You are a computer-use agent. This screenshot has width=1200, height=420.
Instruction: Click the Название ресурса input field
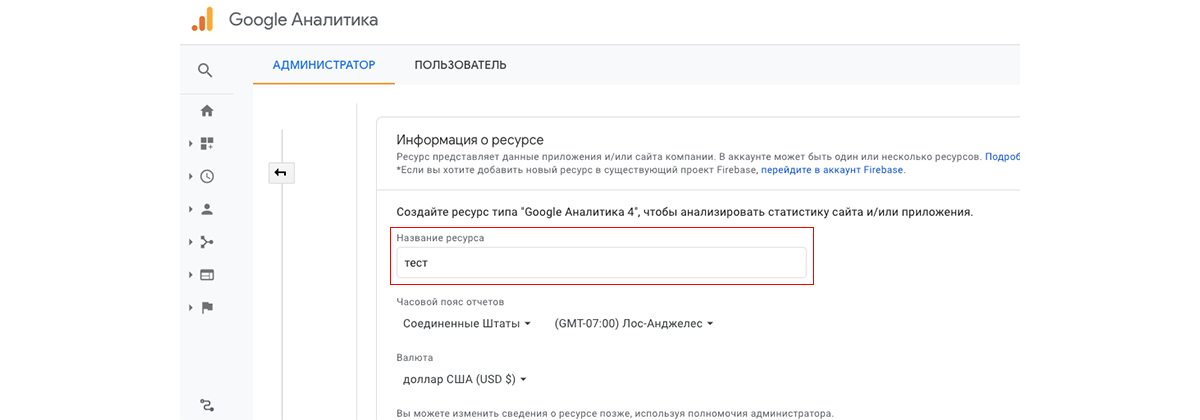pyautogui.click(x=602, y=263)
